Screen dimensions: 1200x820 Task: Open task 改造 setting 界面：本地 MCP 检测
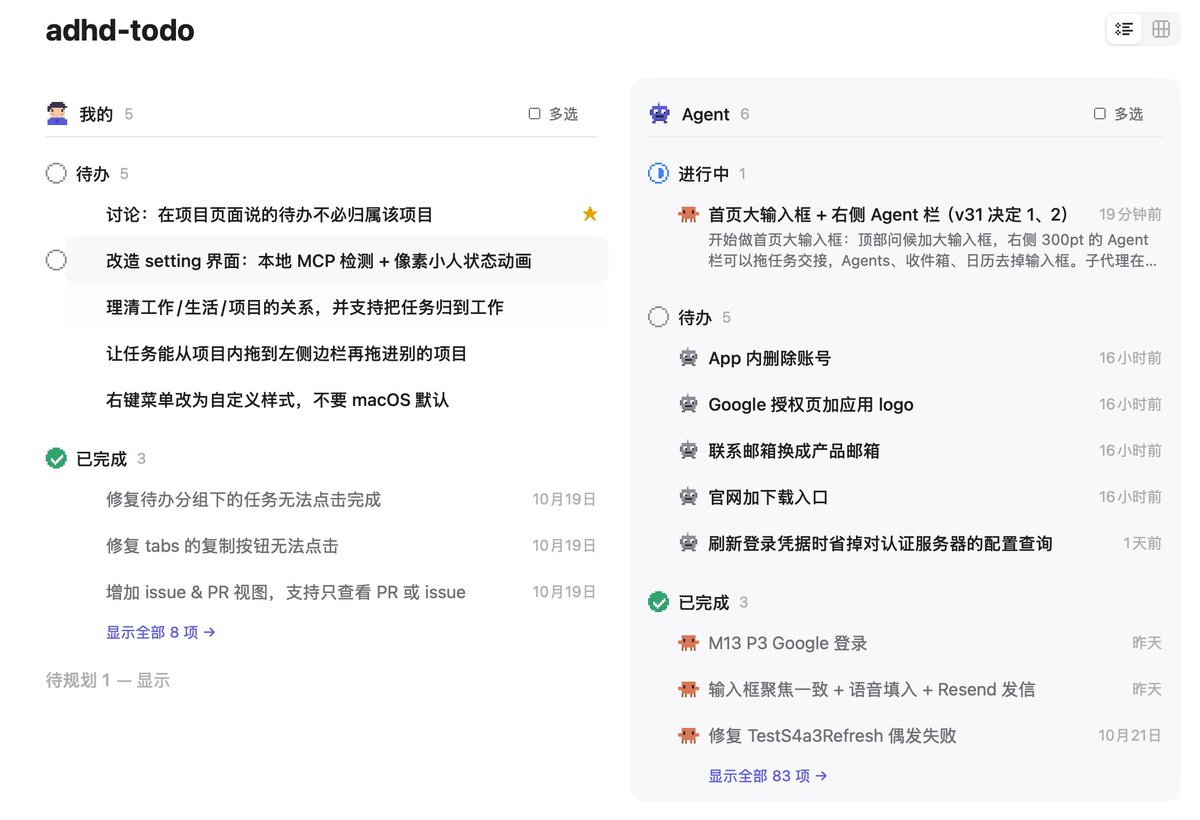click(x=319, y=261)
